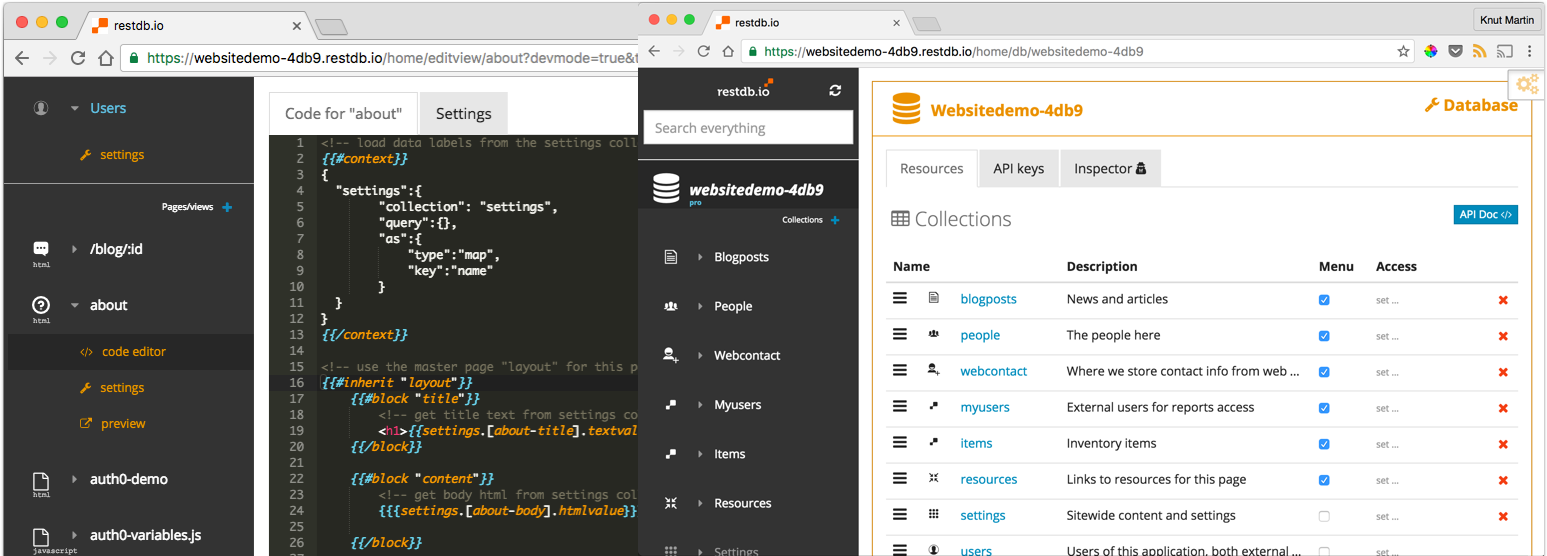
Task: Expand the Myusers collection arrow
Action: [699, 404]
